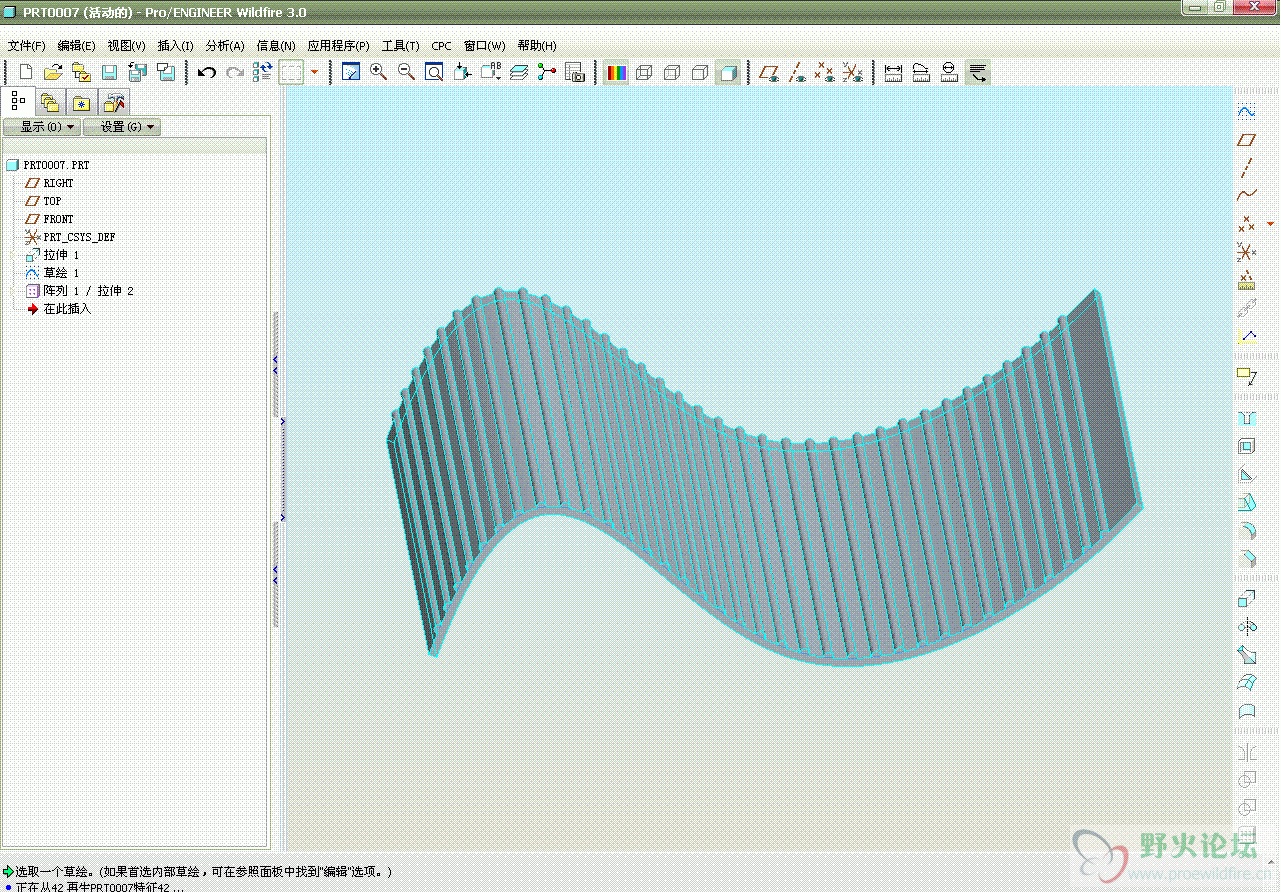
Task: Switch to the model tree tab
Action: (19, 101)
